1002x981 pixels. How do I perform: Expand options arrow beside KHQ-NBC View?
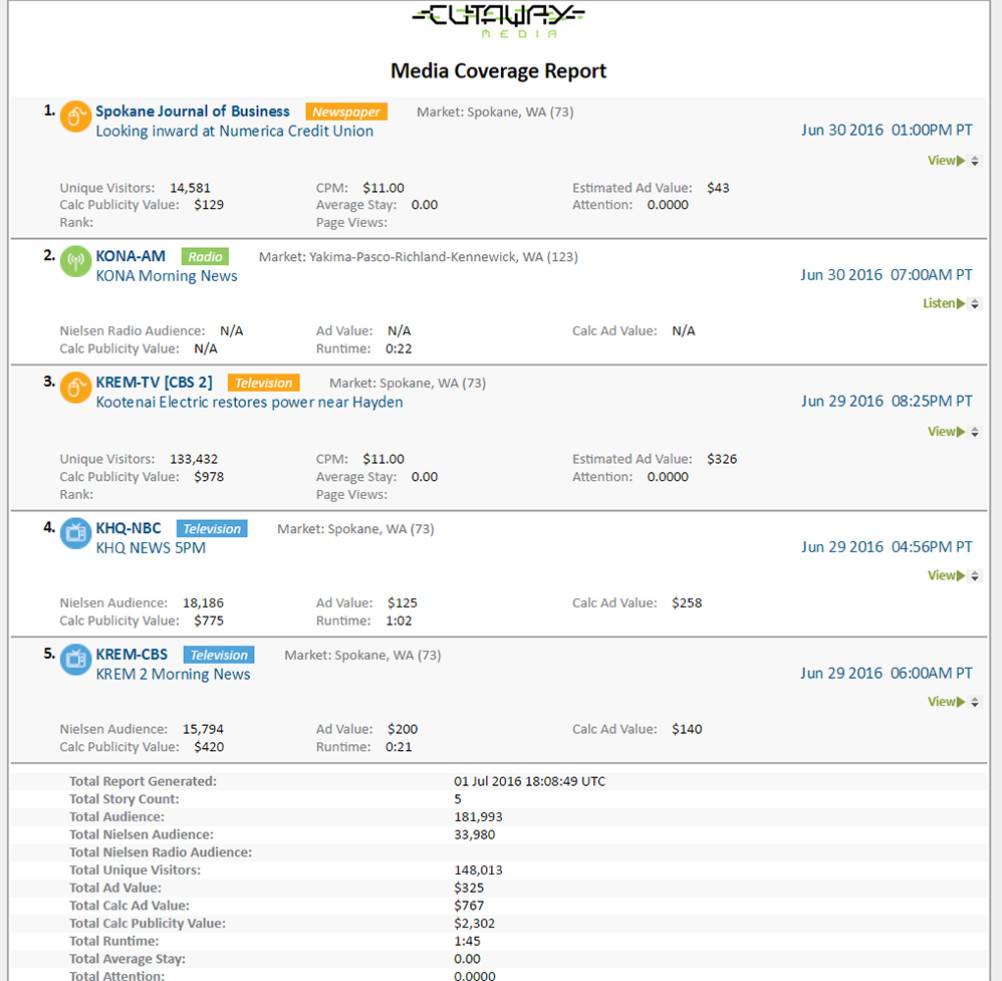point(975,576)
